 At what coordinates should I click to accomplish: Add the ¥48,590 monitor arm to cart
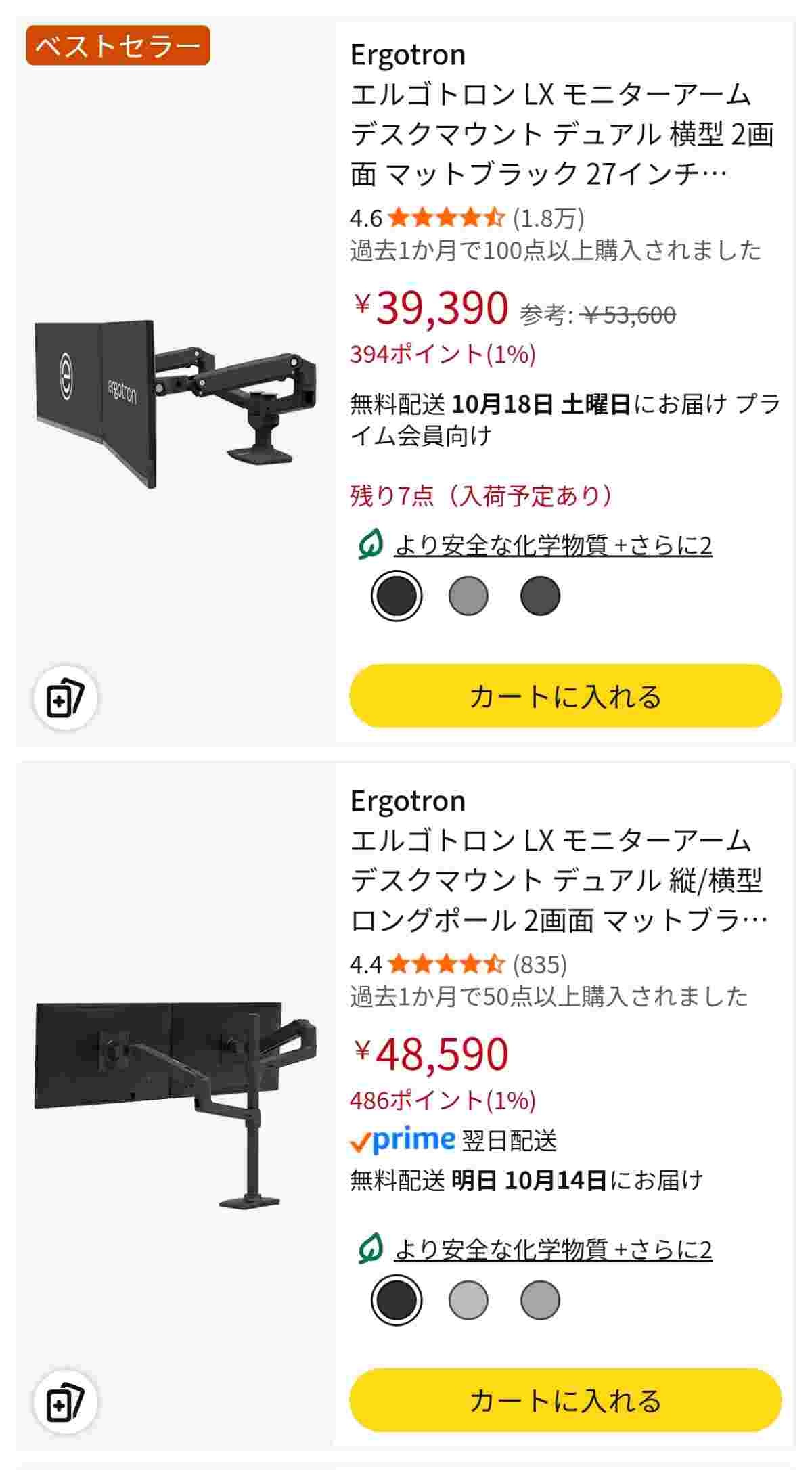click(x=565, y=1400)
